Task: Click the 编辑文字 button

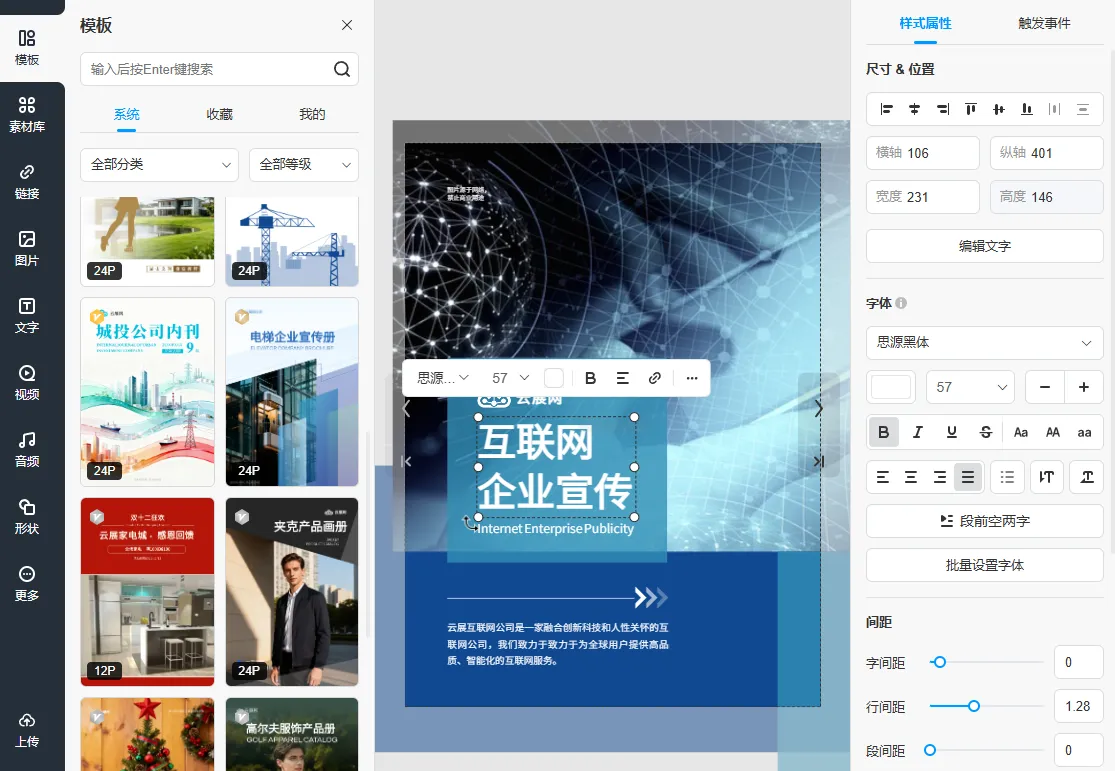Action: pos(984,245)
